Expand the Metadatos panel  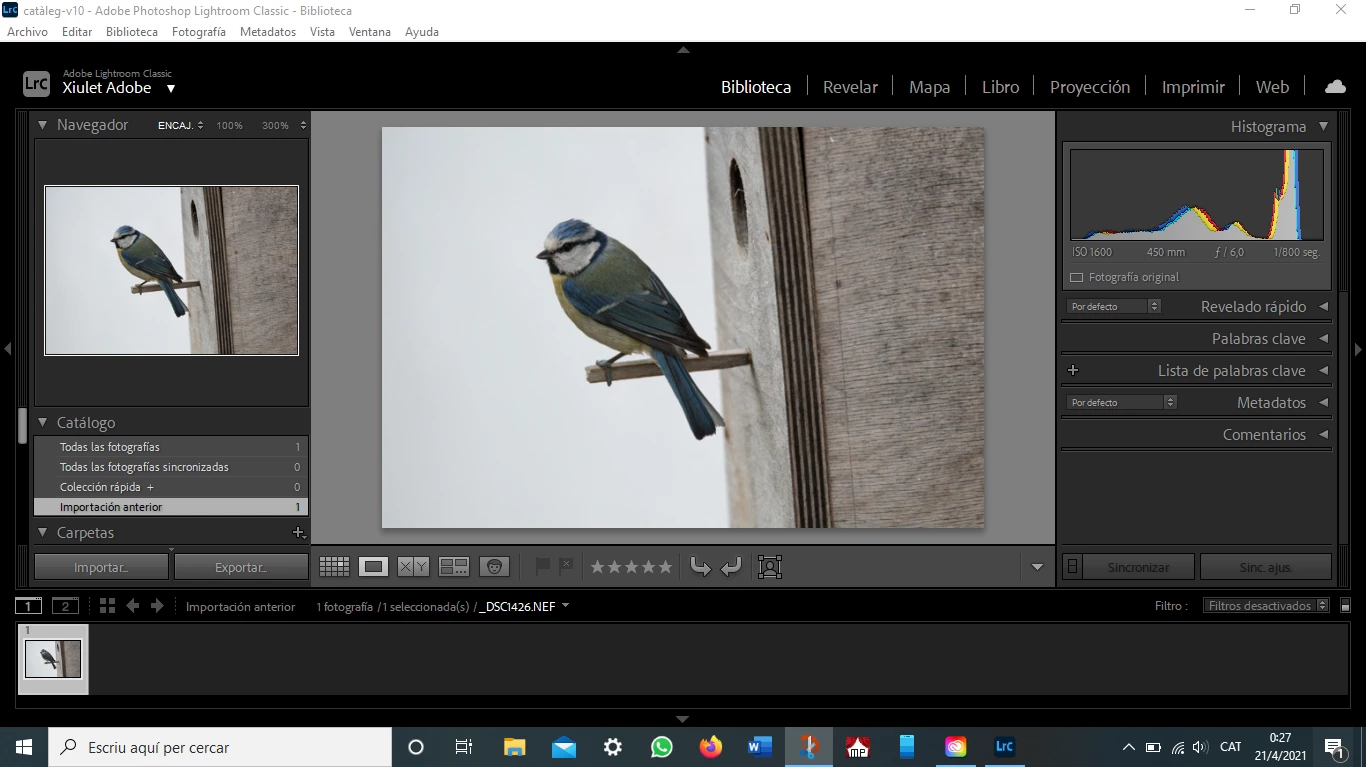1323,403
